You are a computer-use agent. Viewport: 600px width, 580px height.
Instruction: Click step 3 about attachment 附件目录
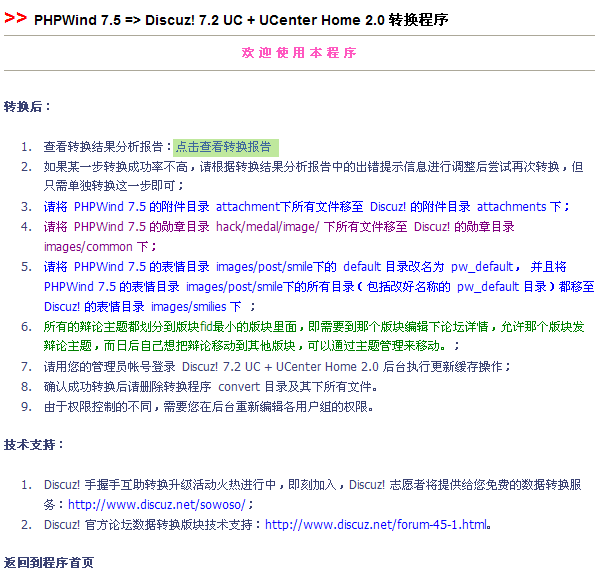coord(307,207)
